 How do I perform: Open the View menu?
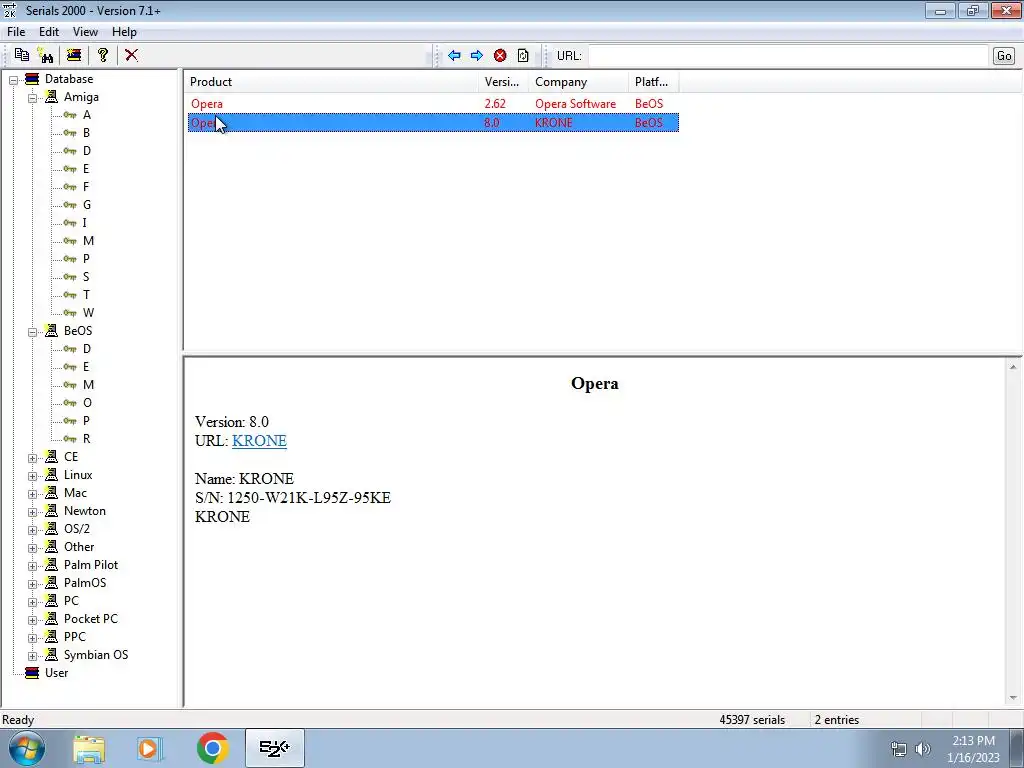[x=86, y=32]
